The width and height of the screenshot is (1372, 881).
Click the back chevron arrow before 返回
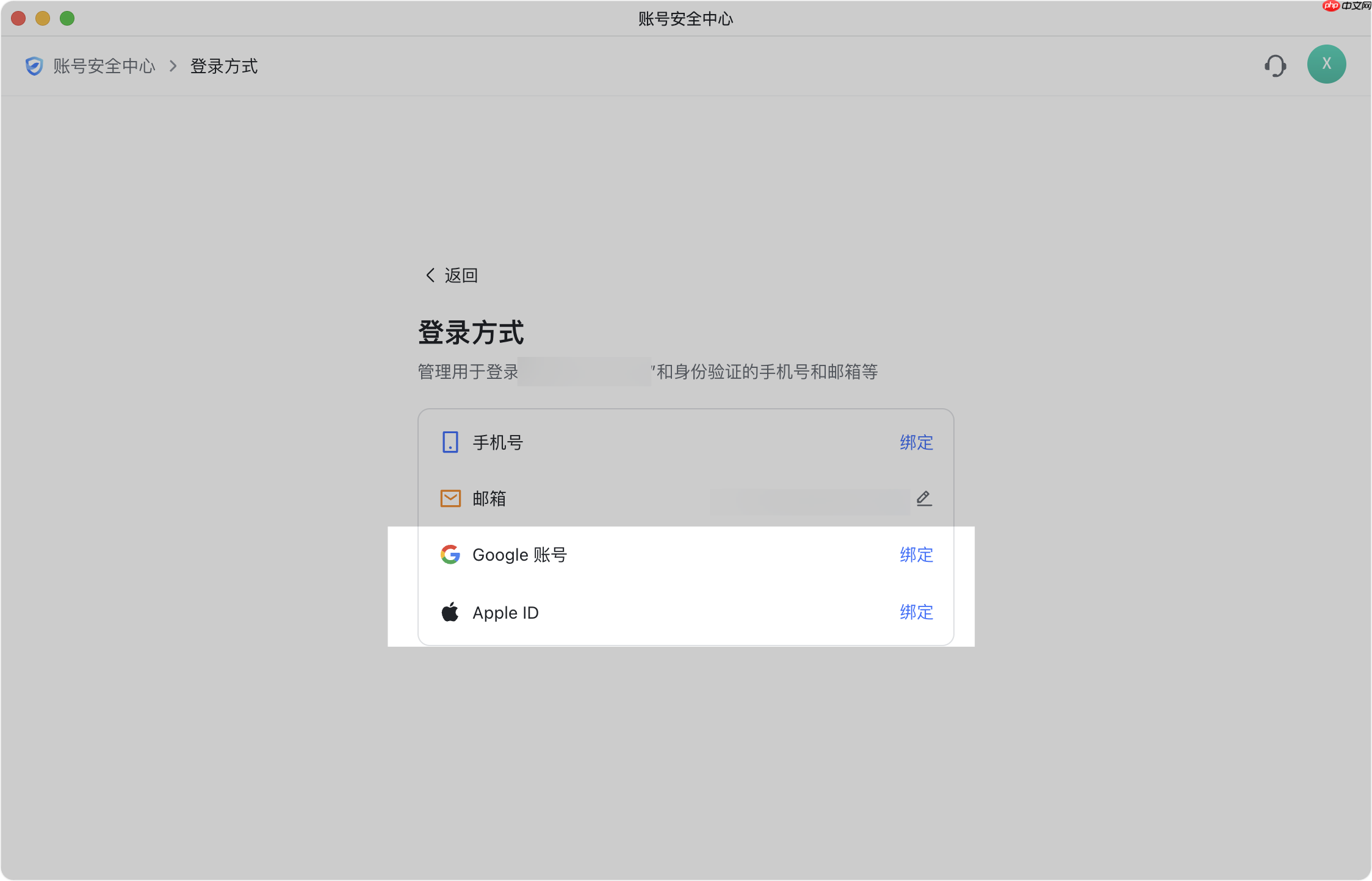click(430, 275)
